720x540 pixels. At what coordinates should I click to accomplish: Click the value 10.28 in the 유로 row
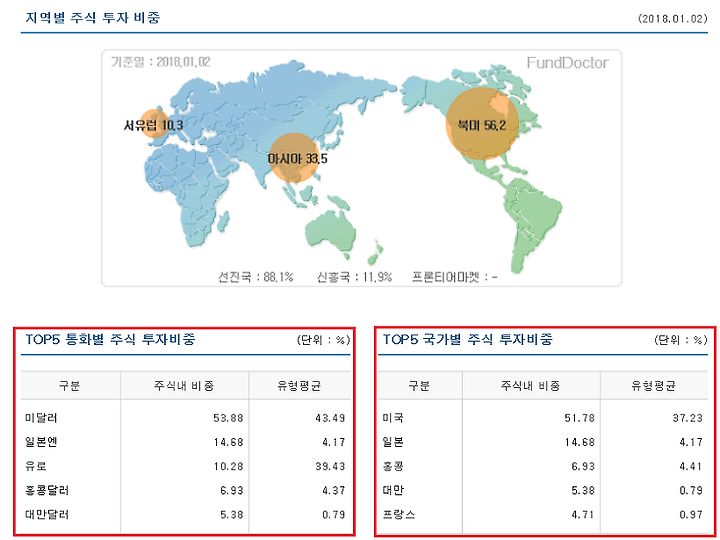(228, 467)
